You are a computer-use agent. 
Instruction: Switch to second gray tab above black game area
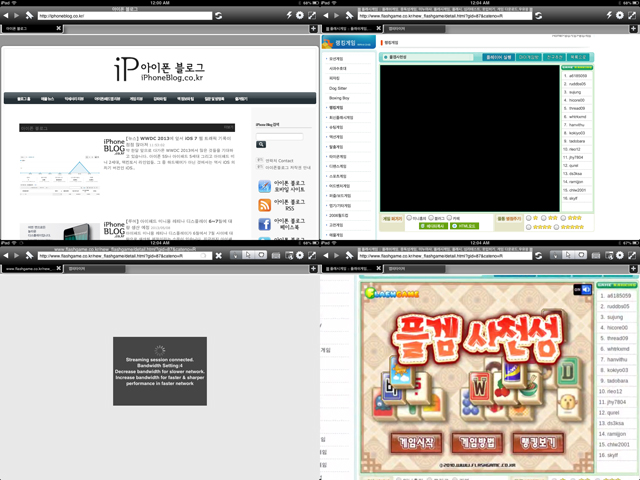click(414, 29)
